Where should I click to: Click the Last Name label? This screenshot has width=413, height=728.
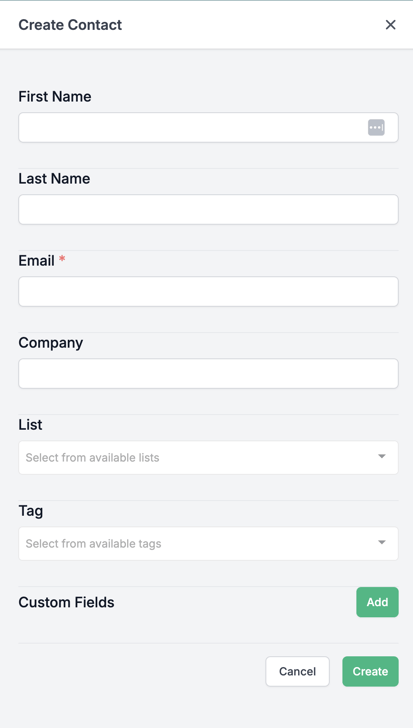pos(54,179)
